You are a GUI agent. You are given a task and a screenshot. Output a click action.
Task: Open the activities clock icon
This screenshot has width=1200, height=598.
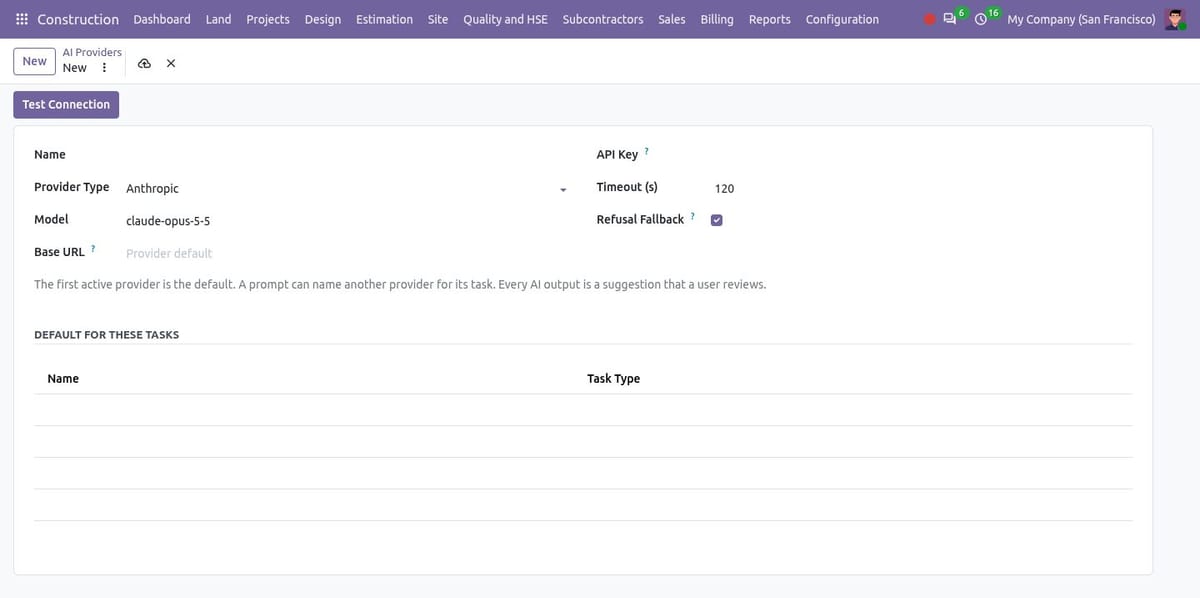[982, 19]
